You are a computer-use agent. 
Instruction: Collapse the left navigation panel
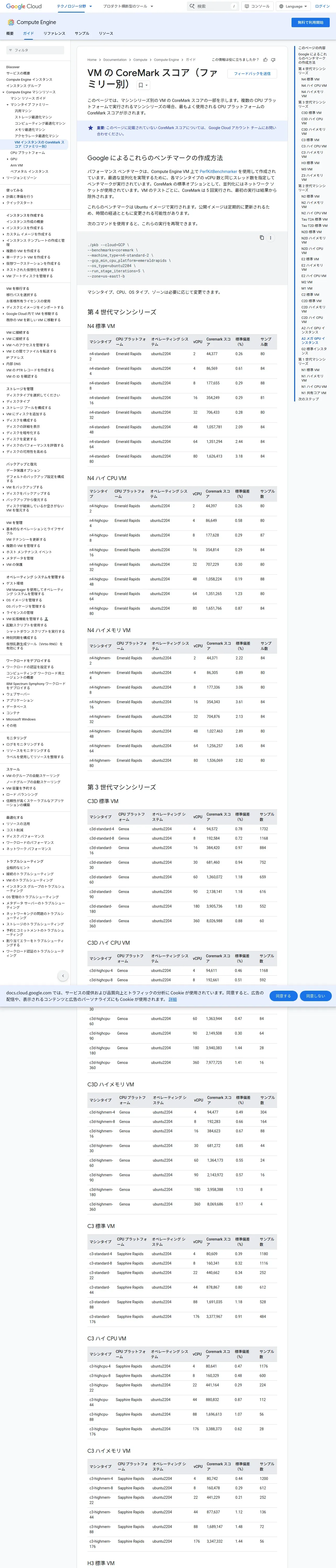63,976
